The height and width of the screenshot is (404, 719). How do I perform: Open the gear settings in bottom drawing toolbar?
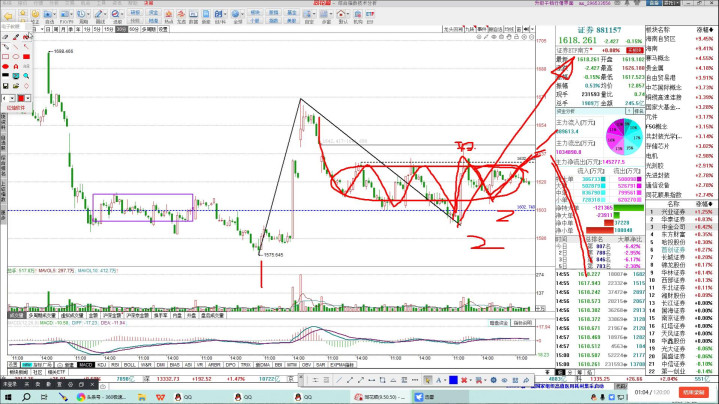(493, 380)
